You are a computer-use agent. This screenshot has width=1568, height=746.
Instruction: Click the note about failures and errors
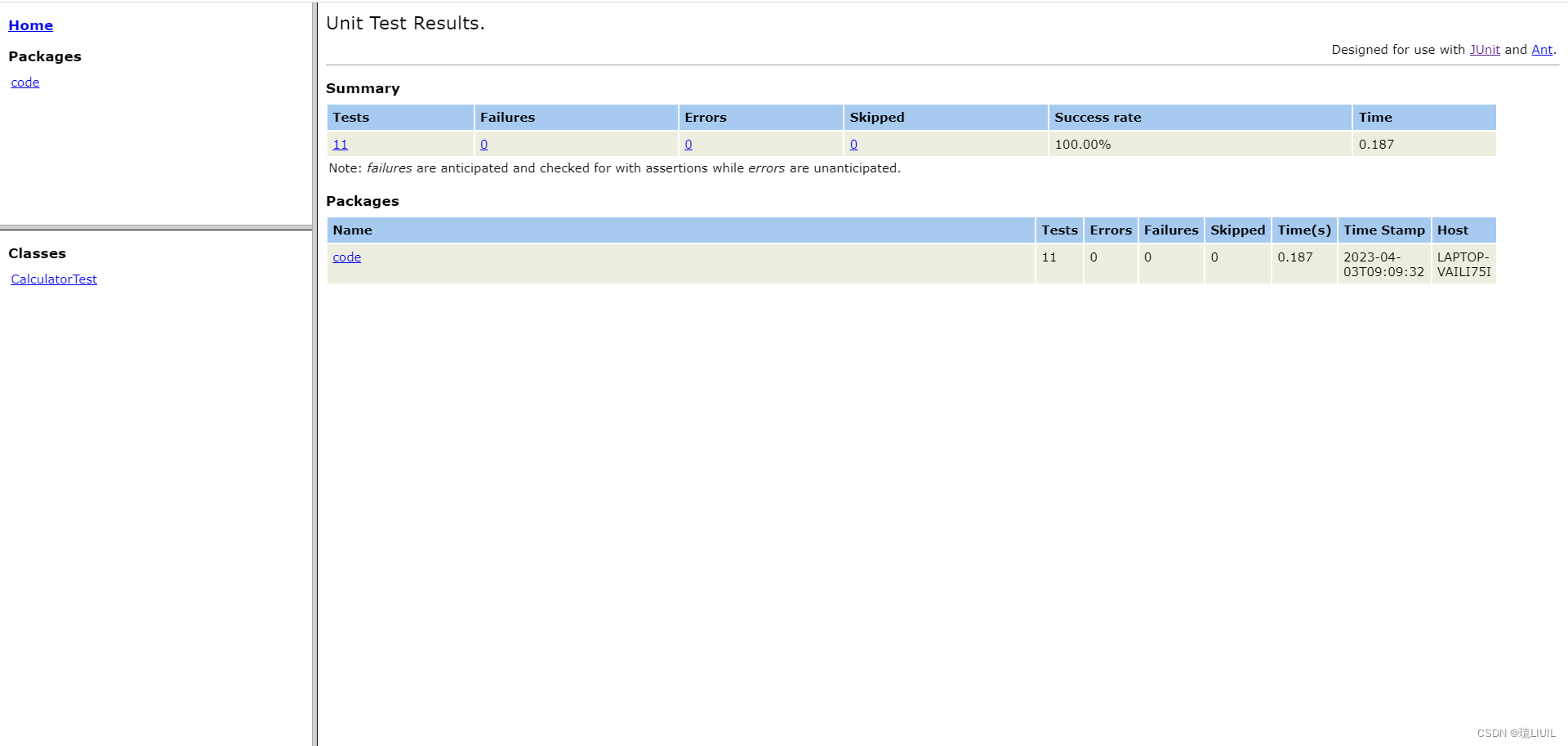614,168
